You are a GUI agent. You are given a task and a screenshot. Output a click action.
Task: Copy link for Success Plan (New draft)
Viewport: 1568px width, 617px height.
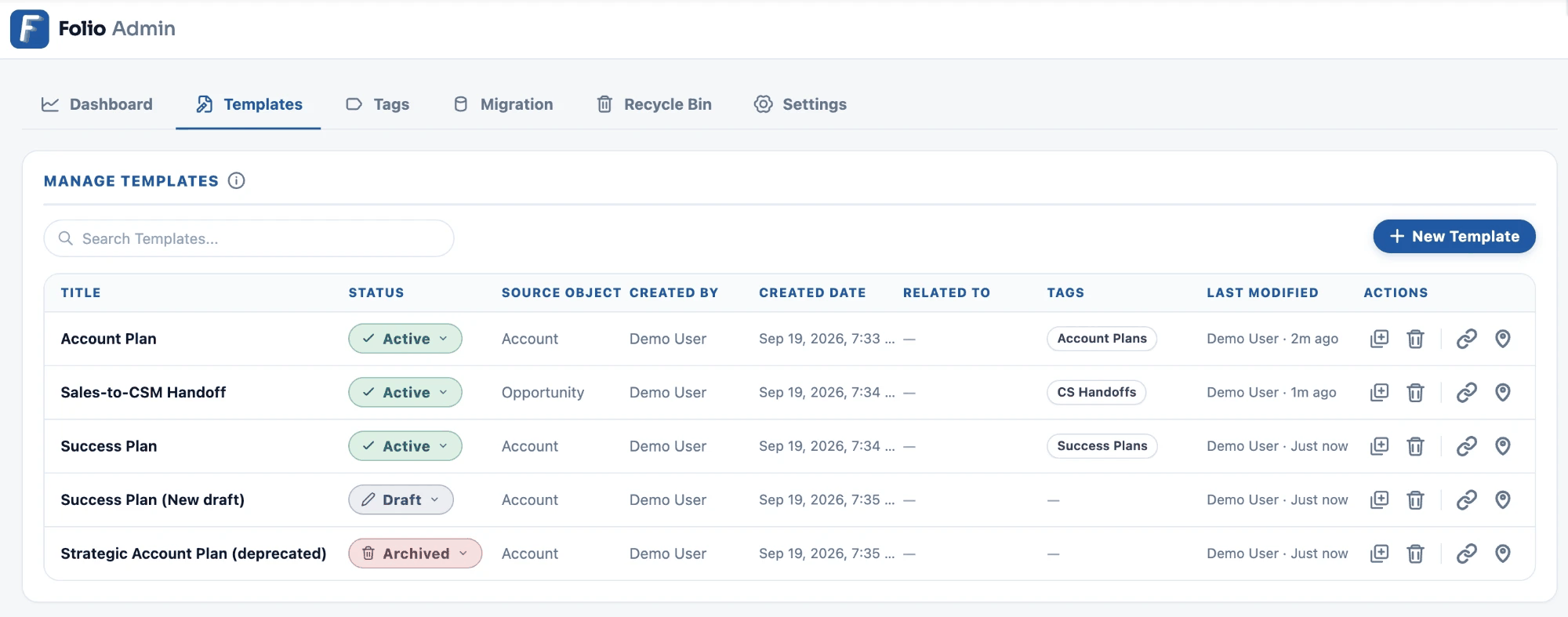[x=1466, y=499]
